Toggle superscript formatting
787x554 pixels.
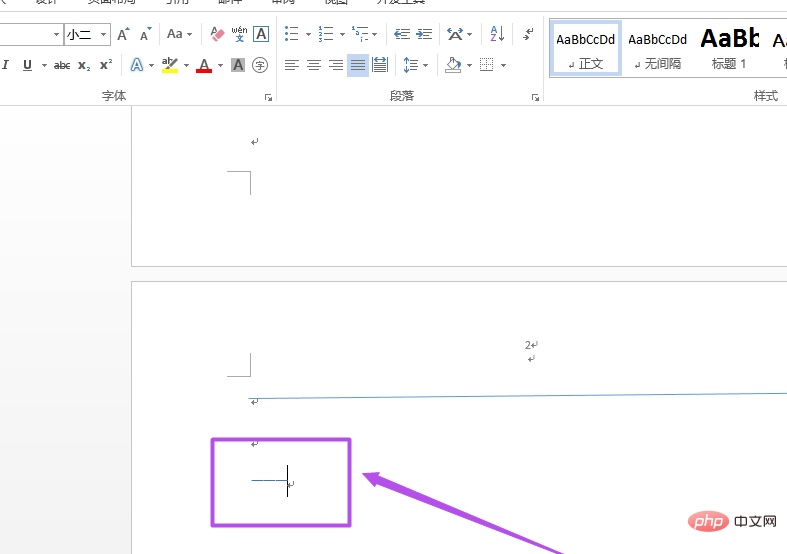pyautogui.click(x=105, y=65)
